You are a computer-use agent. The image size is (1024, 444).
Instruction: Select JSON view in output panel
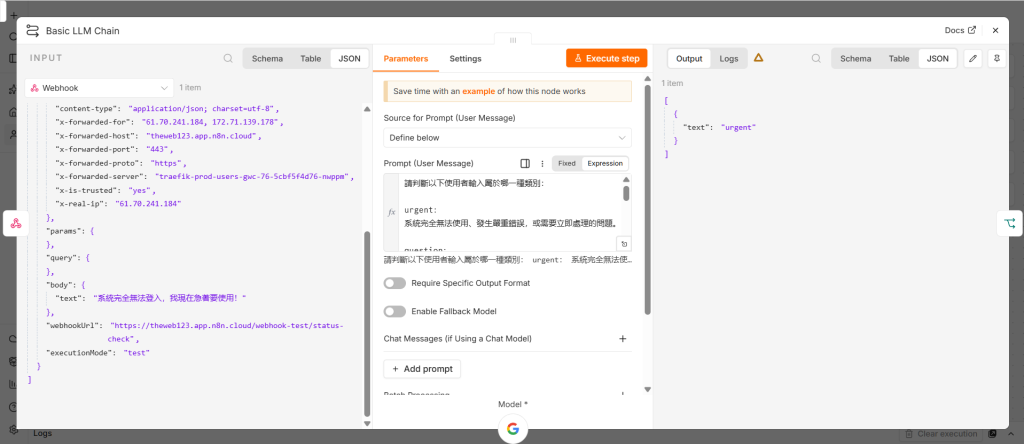(938, 58)
